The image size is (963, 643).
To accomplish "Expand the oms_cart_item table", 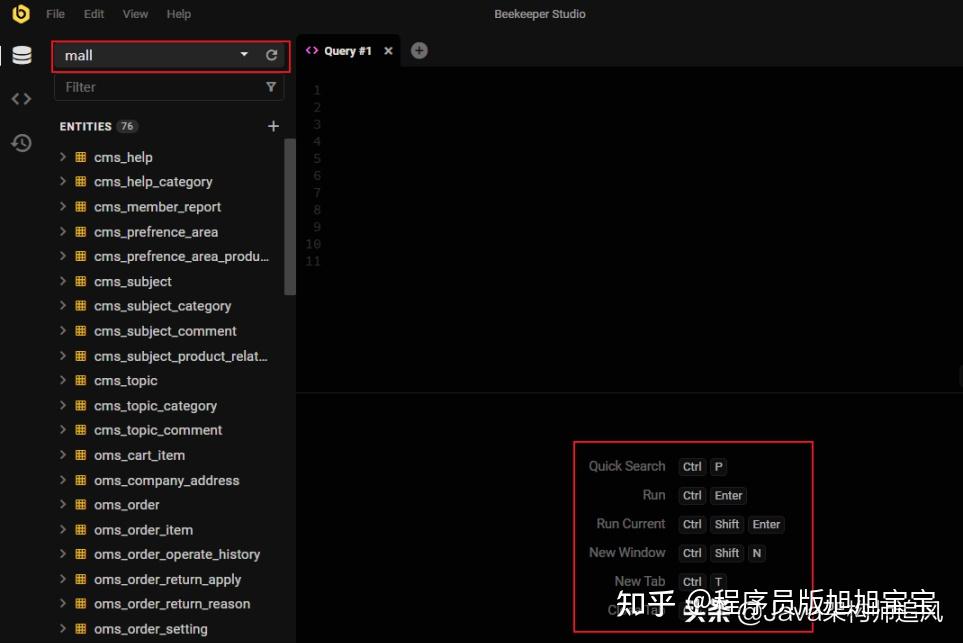I will pyautogui.click(x=63, y=454).
